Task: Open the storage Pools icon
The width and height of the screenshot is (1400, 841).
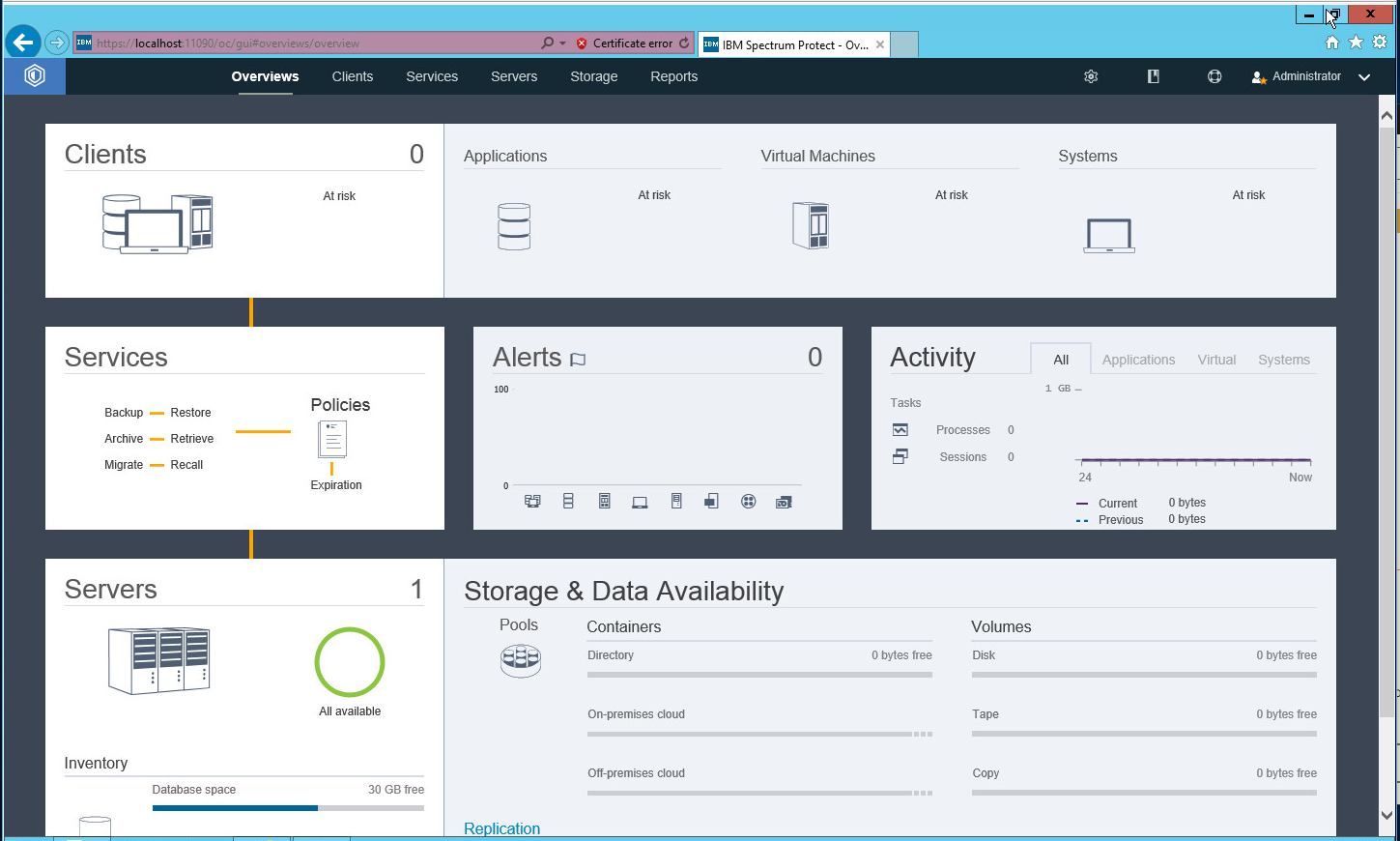Action: [520, 660]
